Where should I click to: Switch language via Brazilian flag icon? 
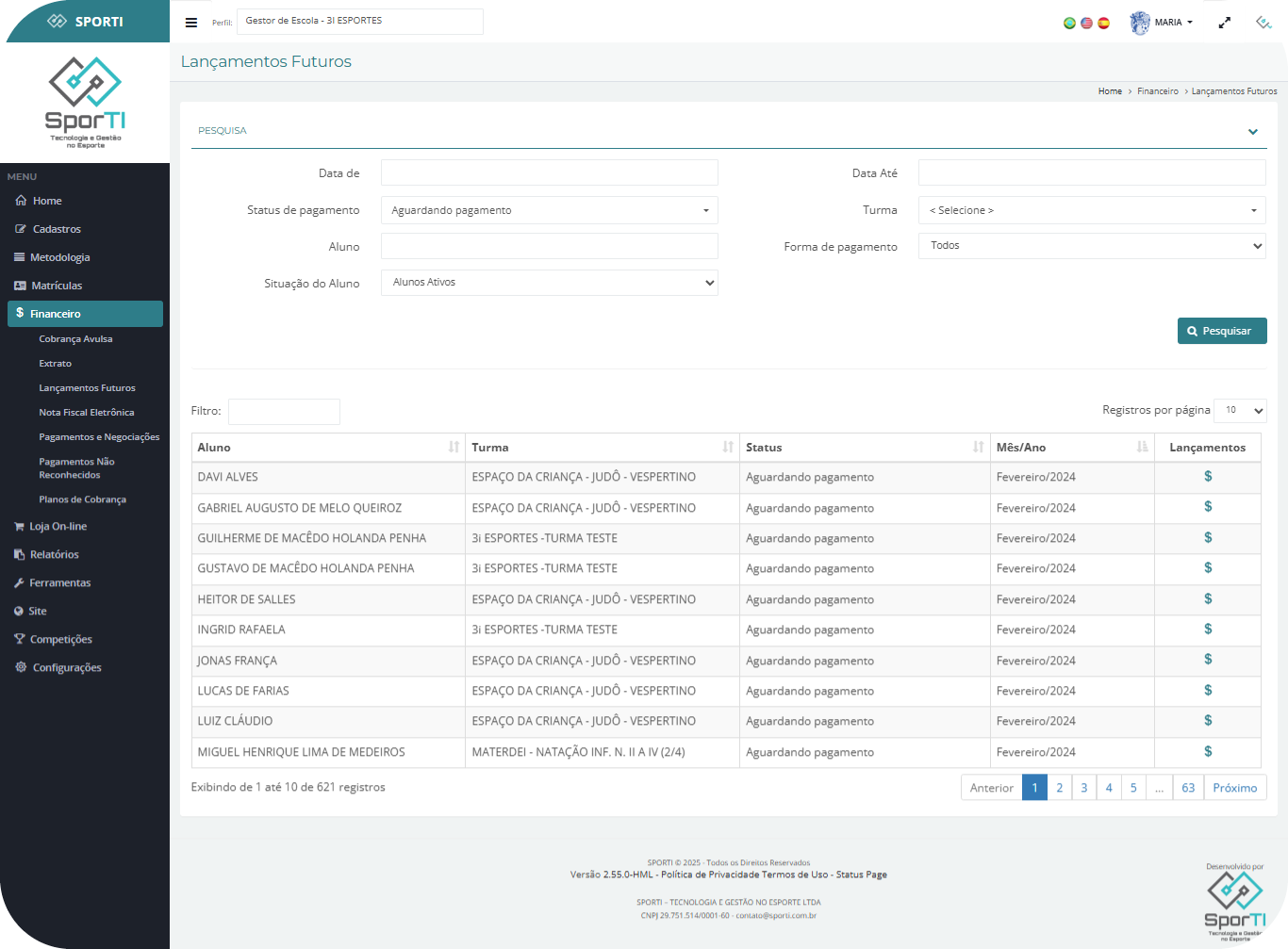[1069, 24]
